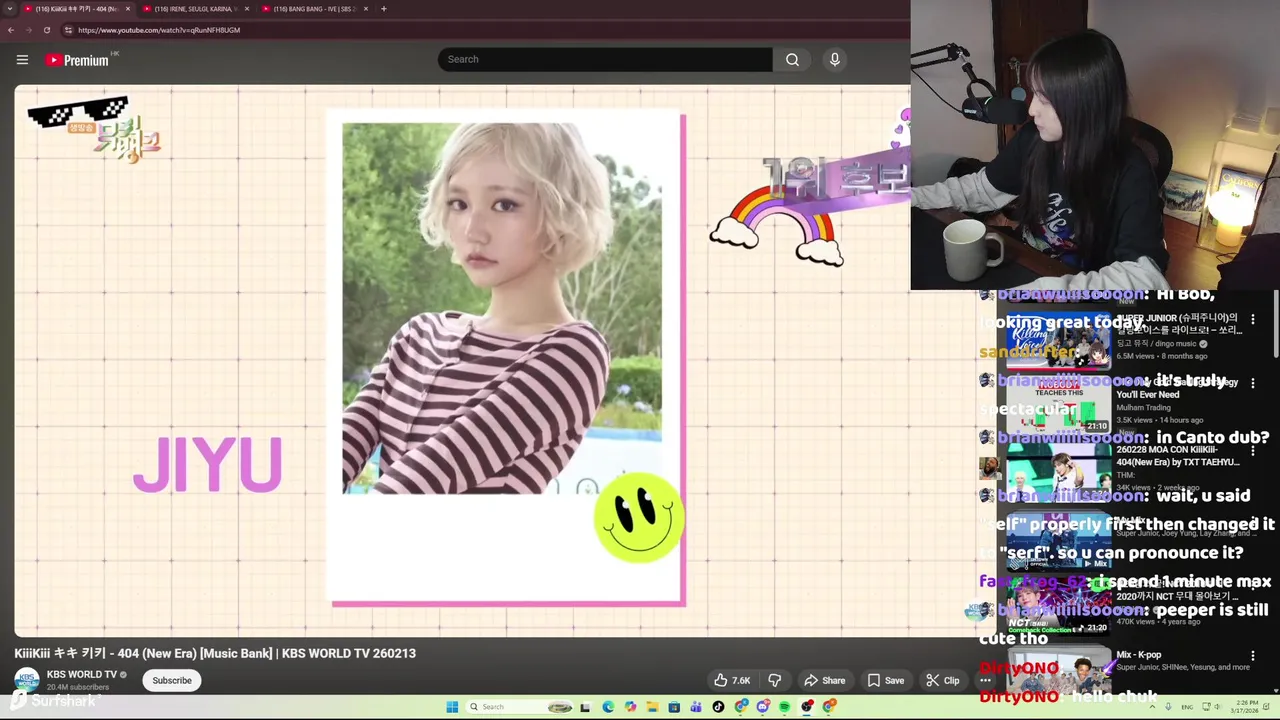Open Copilot from taskbar
Image resolution: width=1280 pixels, height=720 pixels.
[630, 707]
